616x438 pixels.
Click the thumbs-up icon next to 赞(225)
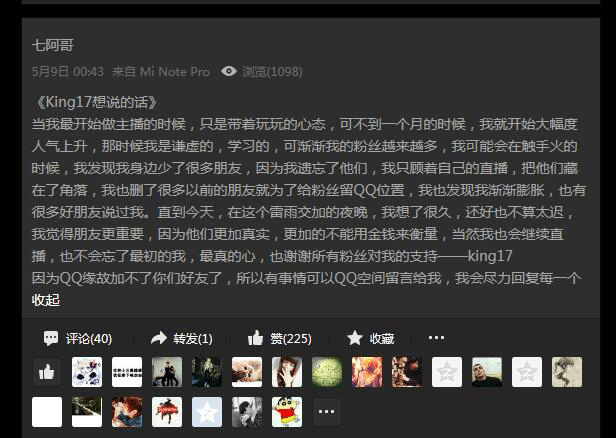[255, 338]
